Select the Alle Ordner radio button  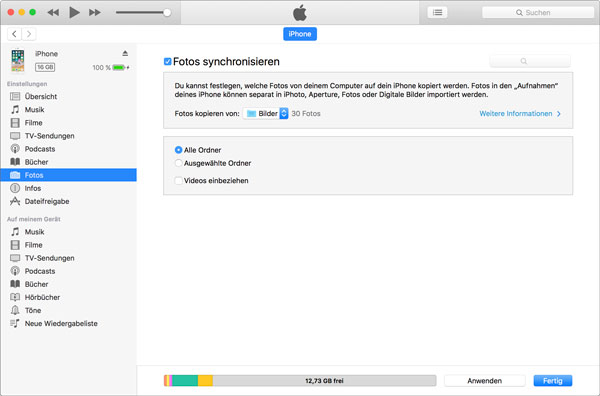click(178, 150)
